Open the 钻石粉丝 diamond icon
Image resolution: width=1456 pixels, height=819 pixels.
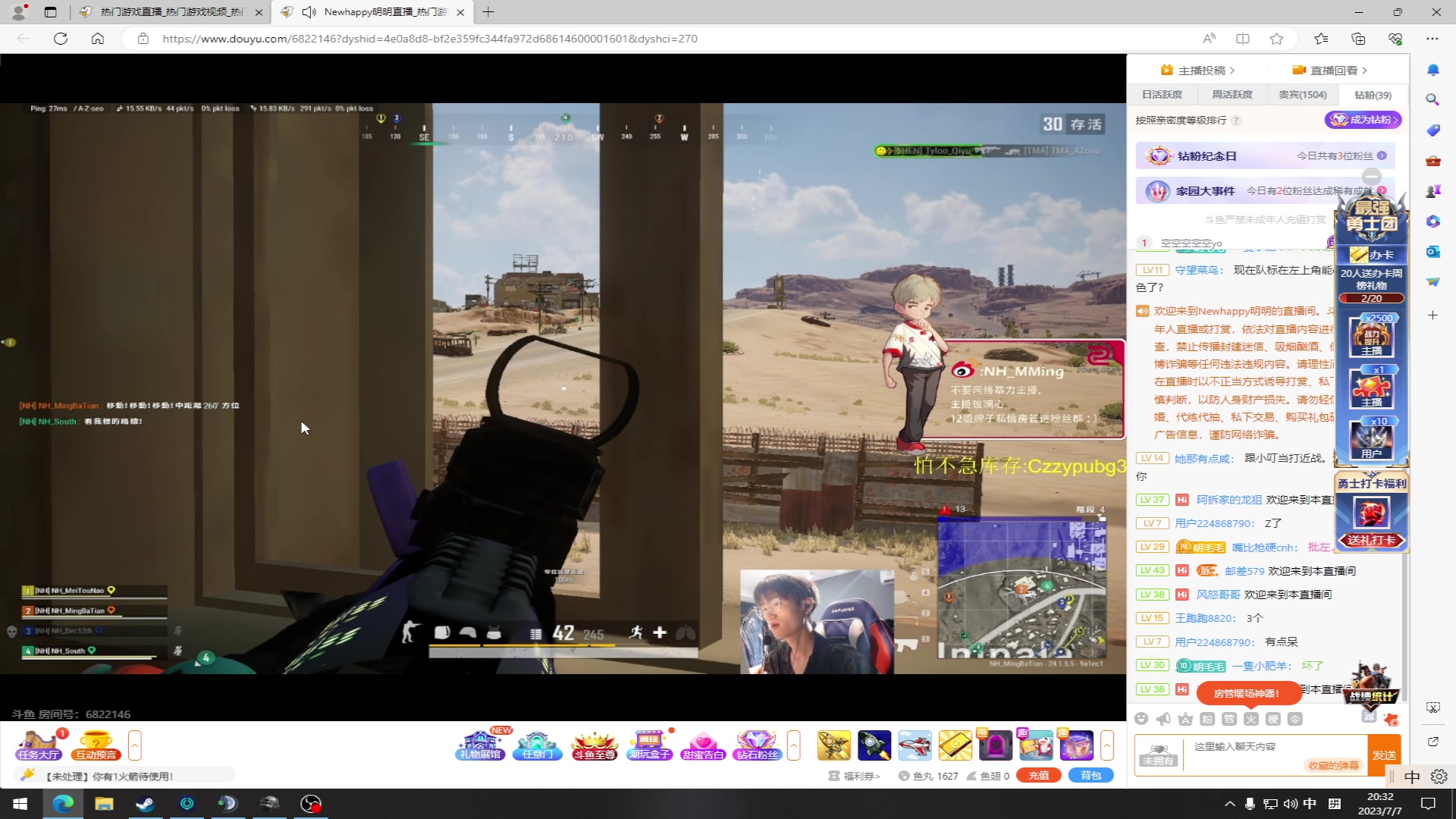[x=757, y=745]
